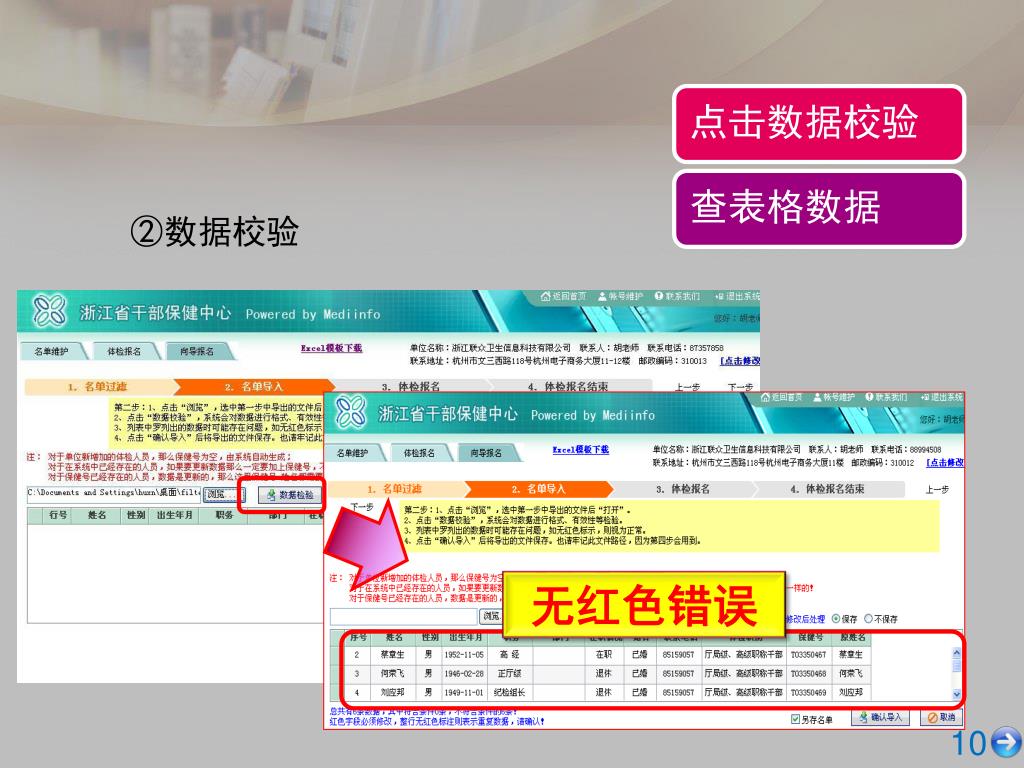Click the 数据检验 button in back window
1024x768 pixels.
289,495
